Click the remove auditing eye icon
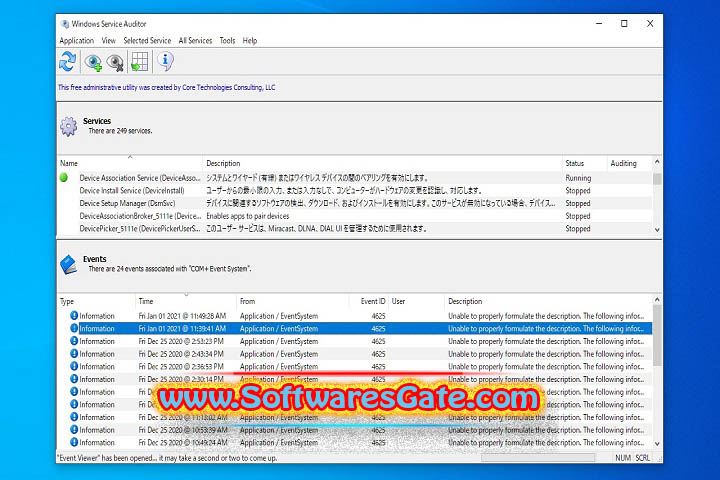This screenshot has width=720, height=480. pyautogui.click(x=115, y=62)
